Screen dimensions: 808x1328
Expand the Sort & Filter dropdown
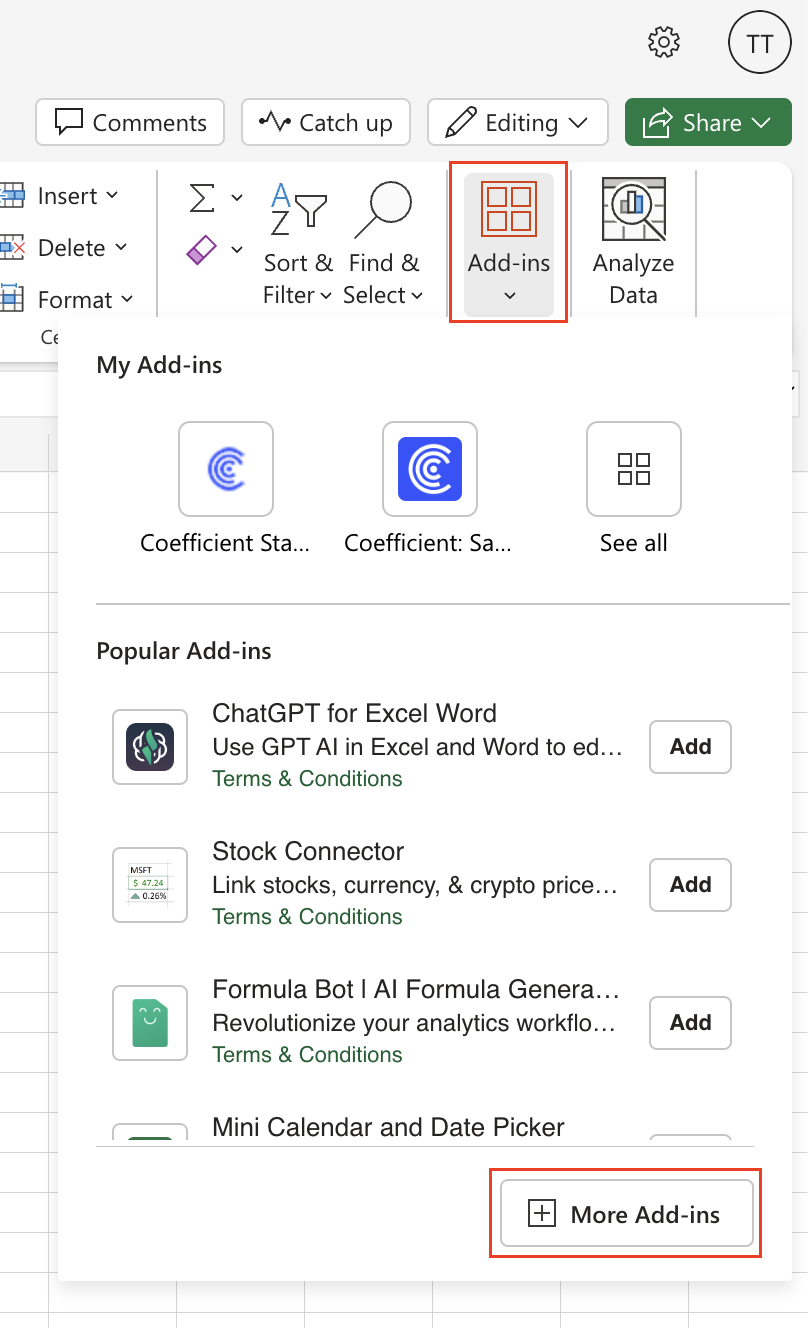pos(298,243)
